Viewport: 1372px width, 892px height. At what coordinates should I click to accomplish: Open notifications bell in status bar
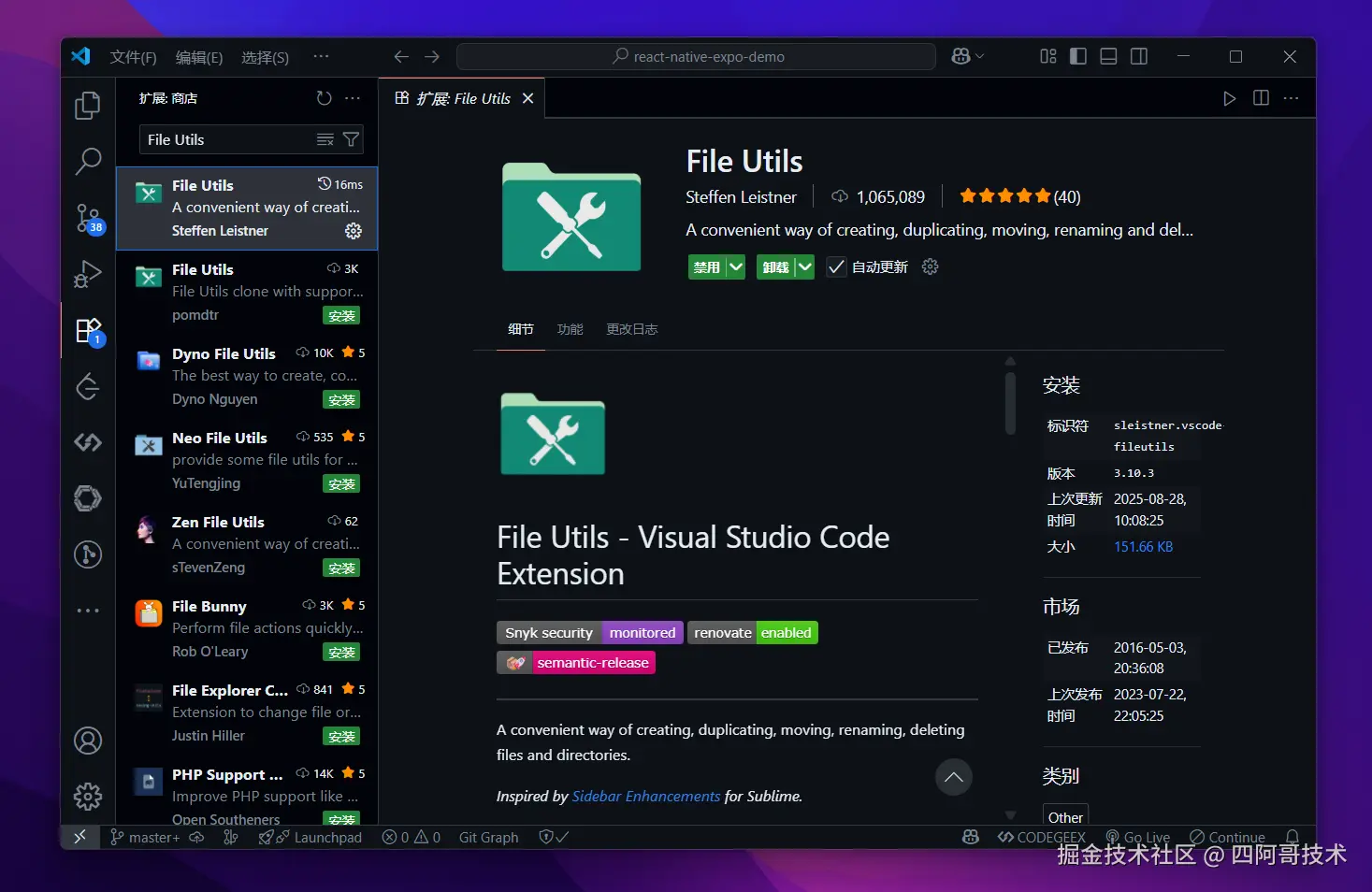pos(1292,837)
